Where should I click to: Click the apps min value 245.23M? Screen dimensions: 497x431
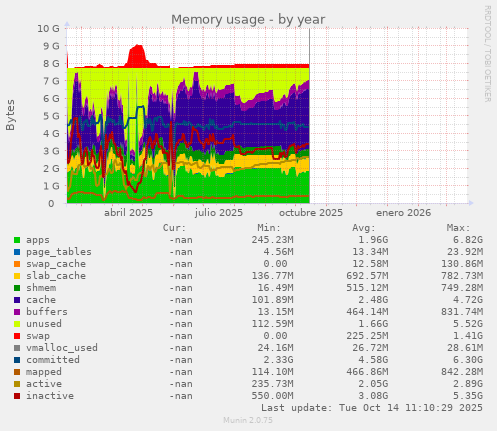[x=272, y=240]
